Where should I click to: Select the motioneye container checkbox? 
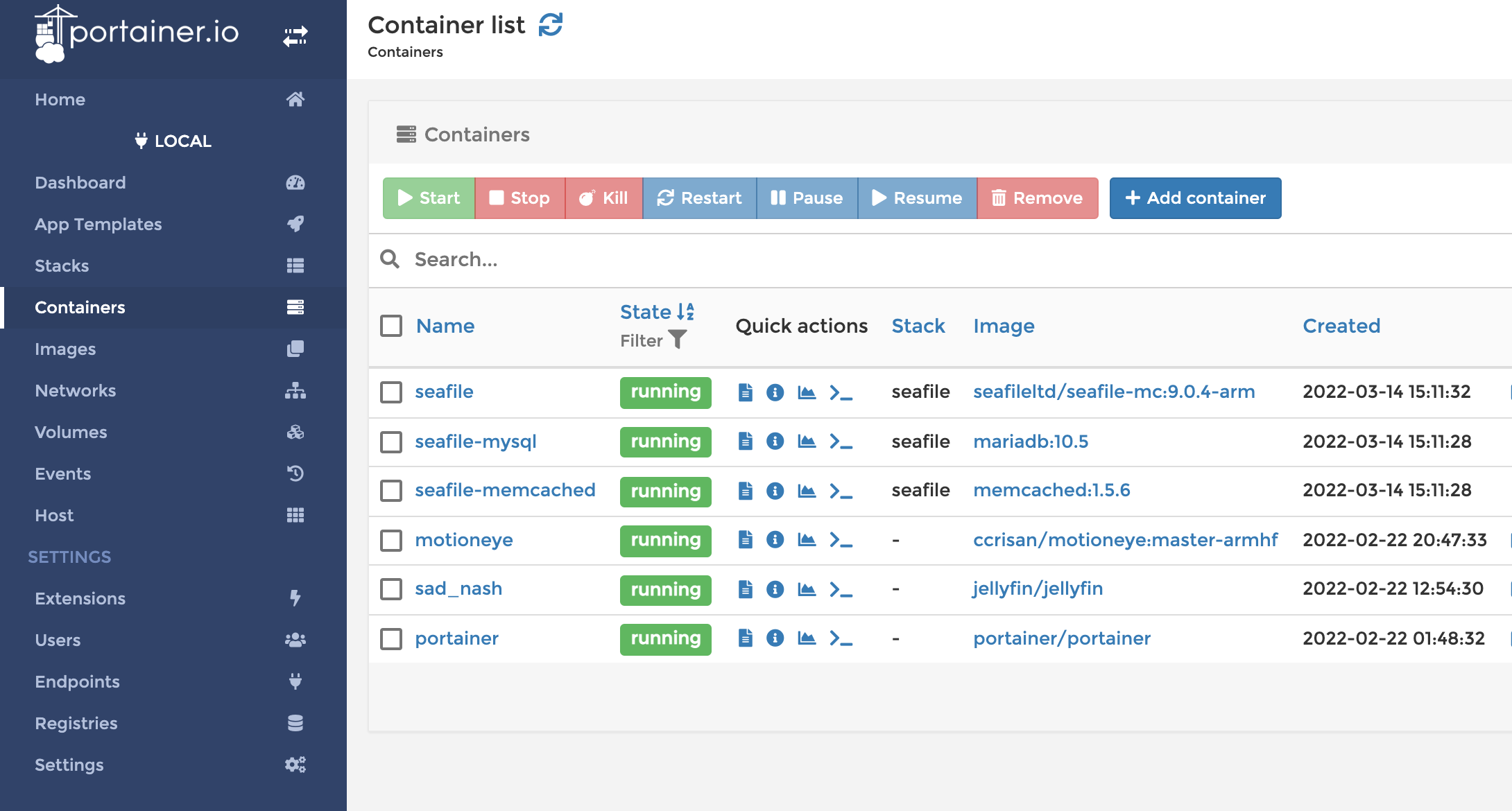391,540
